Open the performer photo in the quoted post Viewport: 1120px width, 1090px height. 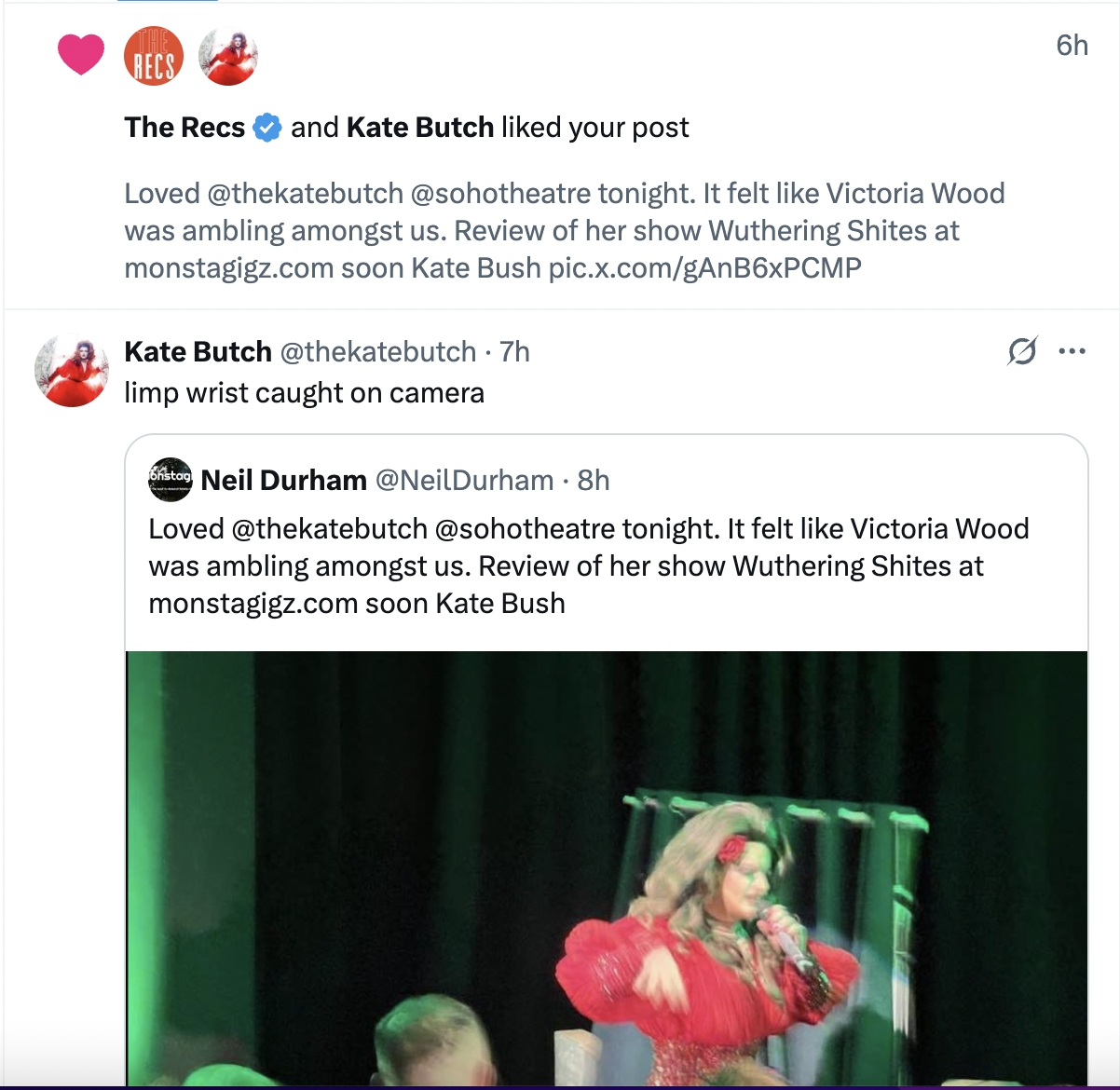[x=606, y=866]
